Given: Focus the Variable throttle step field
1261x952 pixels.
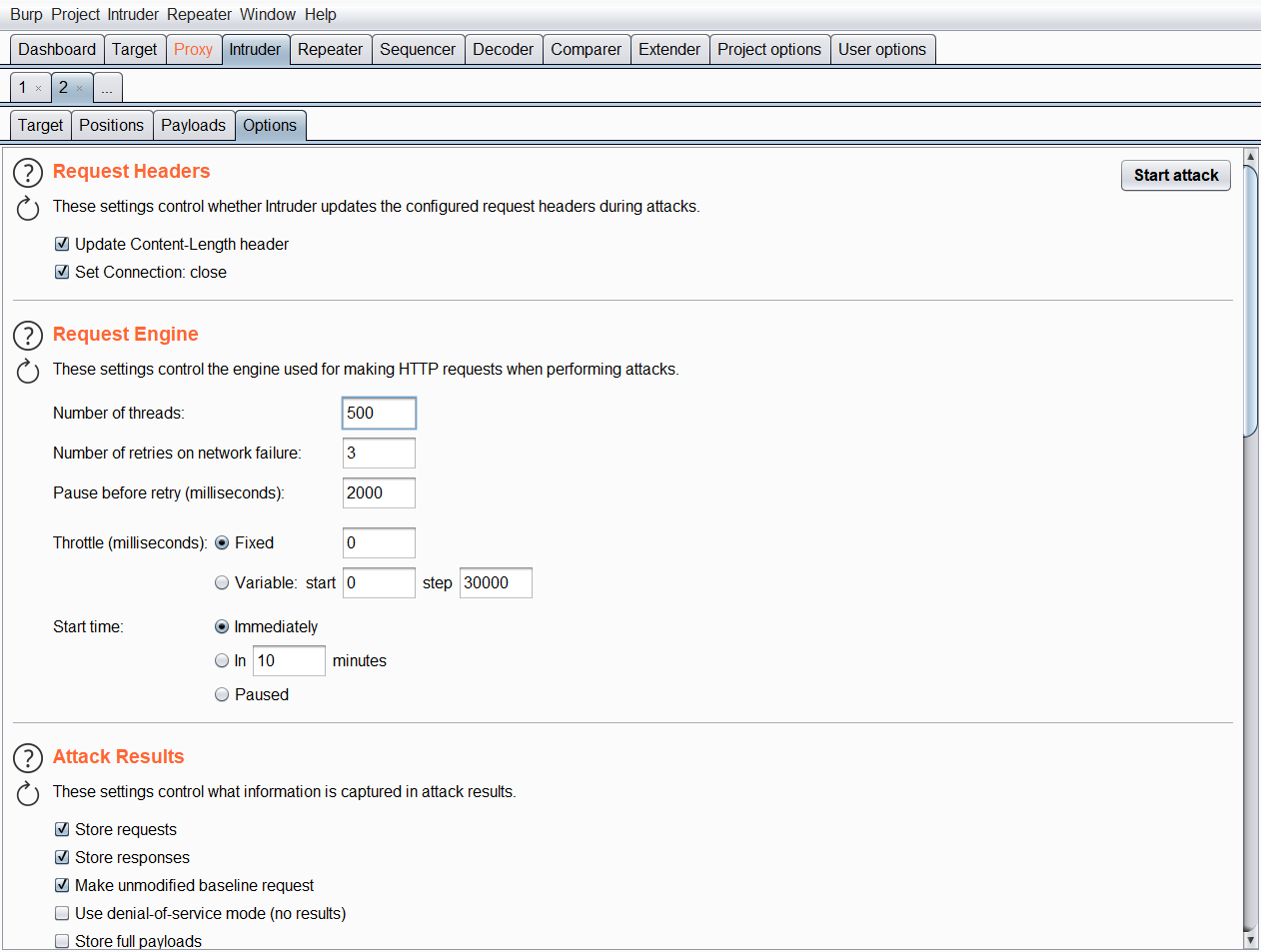Looking at the screenshot, I should point(496,582).
